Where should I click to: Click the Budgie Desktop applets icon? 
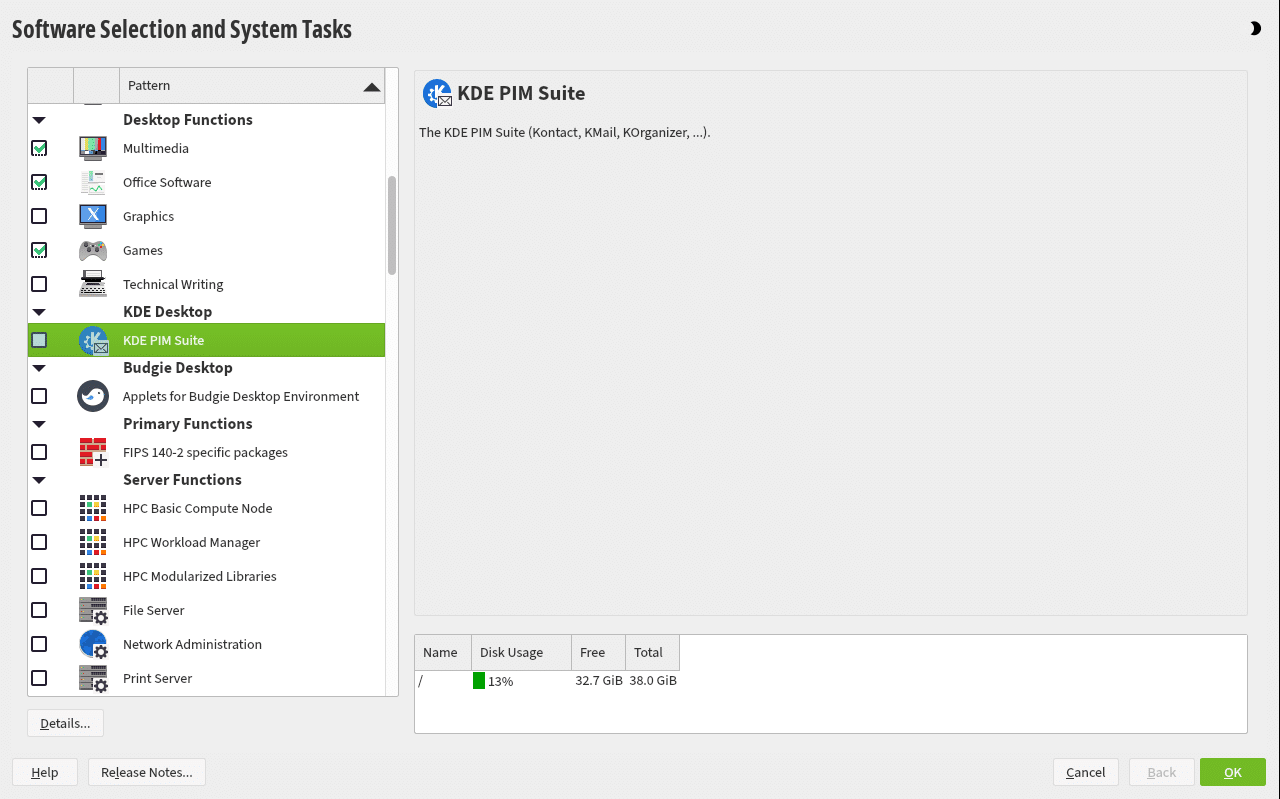click(x=93, y=396)
